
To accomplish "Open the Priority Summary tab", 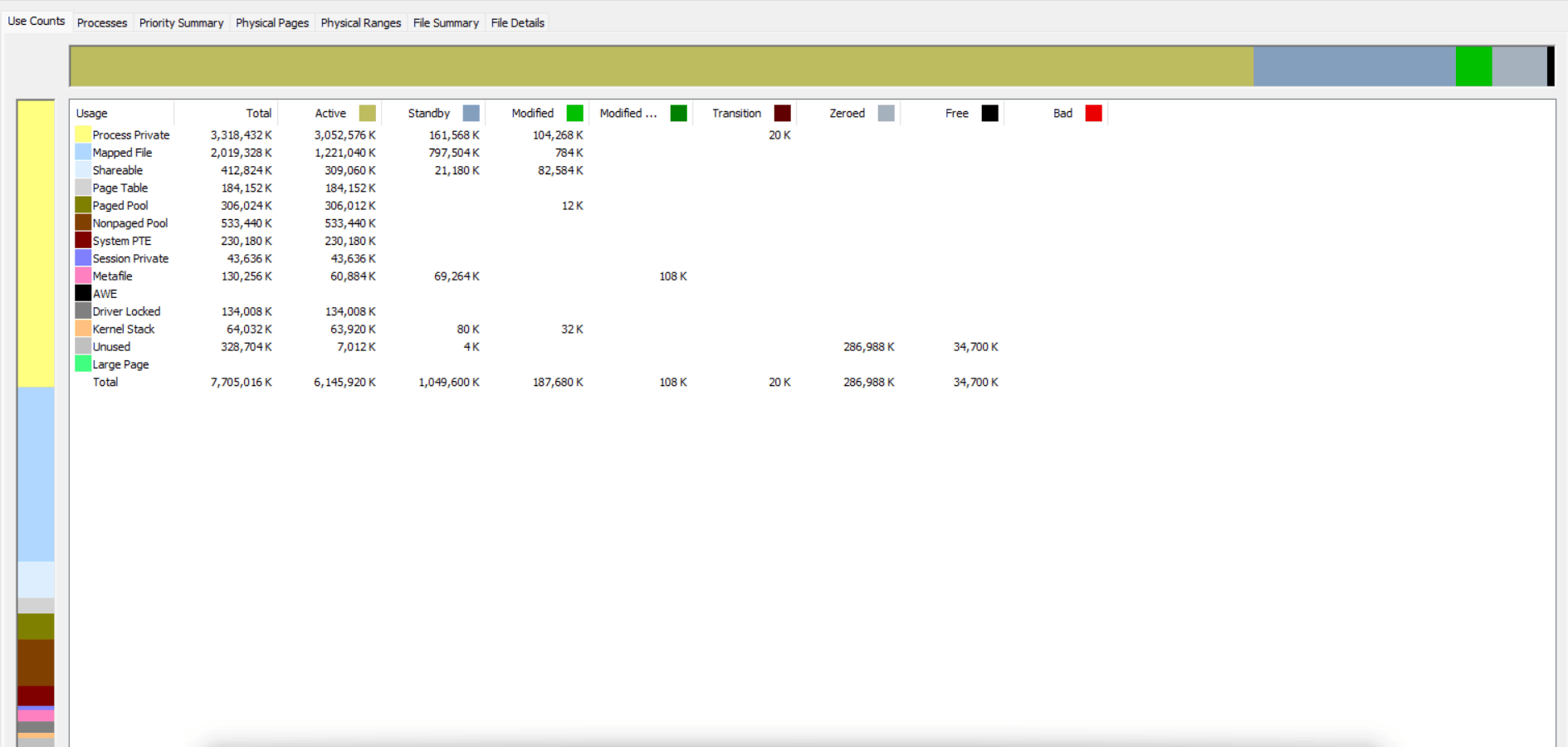I will click(x=181, y=23).
